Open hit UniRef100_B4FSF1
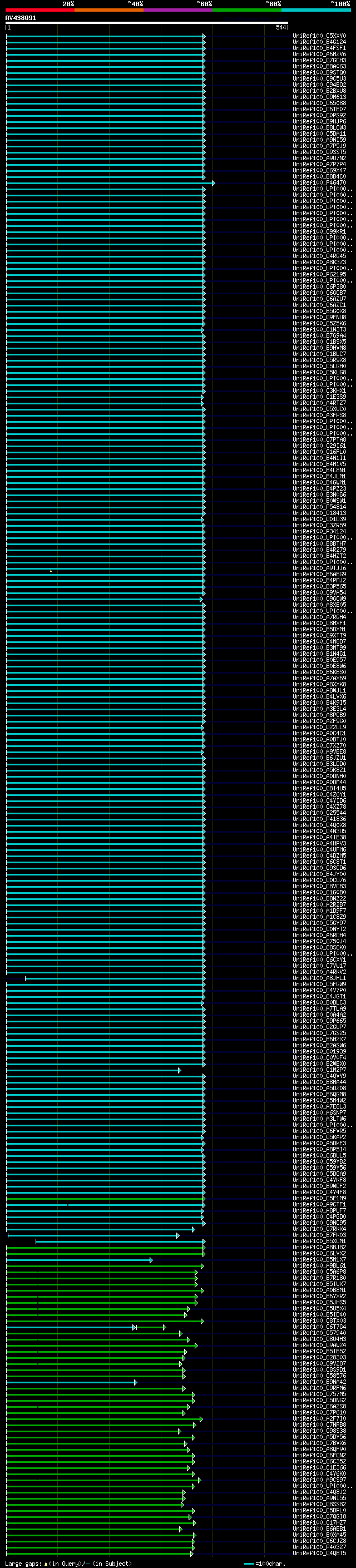Viewport: 356px width, 1568px height. coord(319,48)
